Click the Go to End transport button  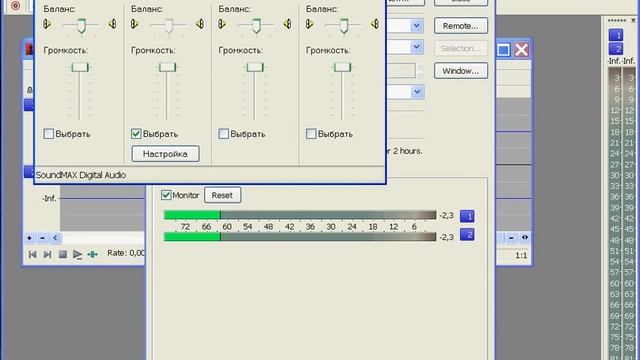[x=47, y=254]
